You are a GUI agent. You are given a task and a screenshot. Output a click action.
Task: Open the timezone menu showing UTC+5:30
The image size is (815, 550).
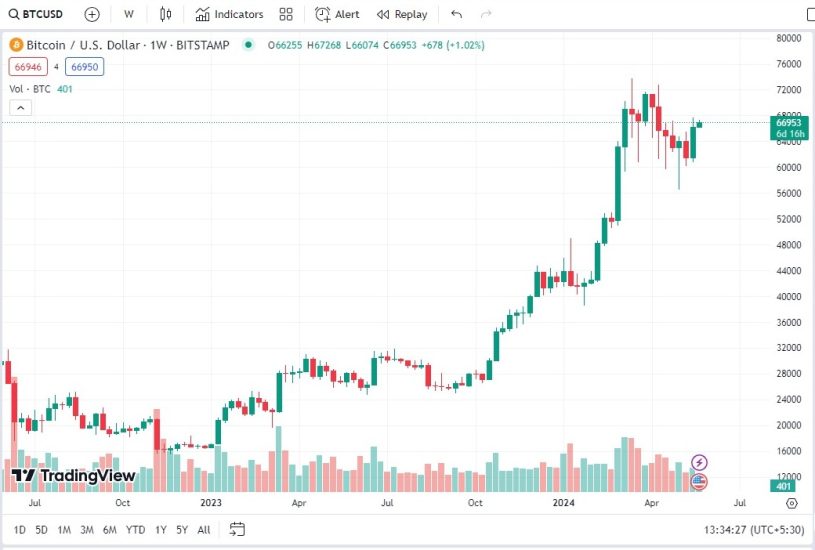777,530
